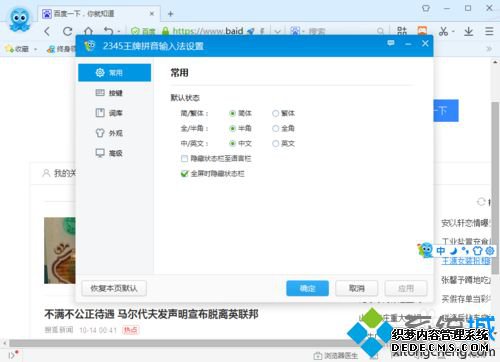Expand the address bar dropdown chevron
Image resolution: width=500 pixels, height=362 pixels.
277,31
